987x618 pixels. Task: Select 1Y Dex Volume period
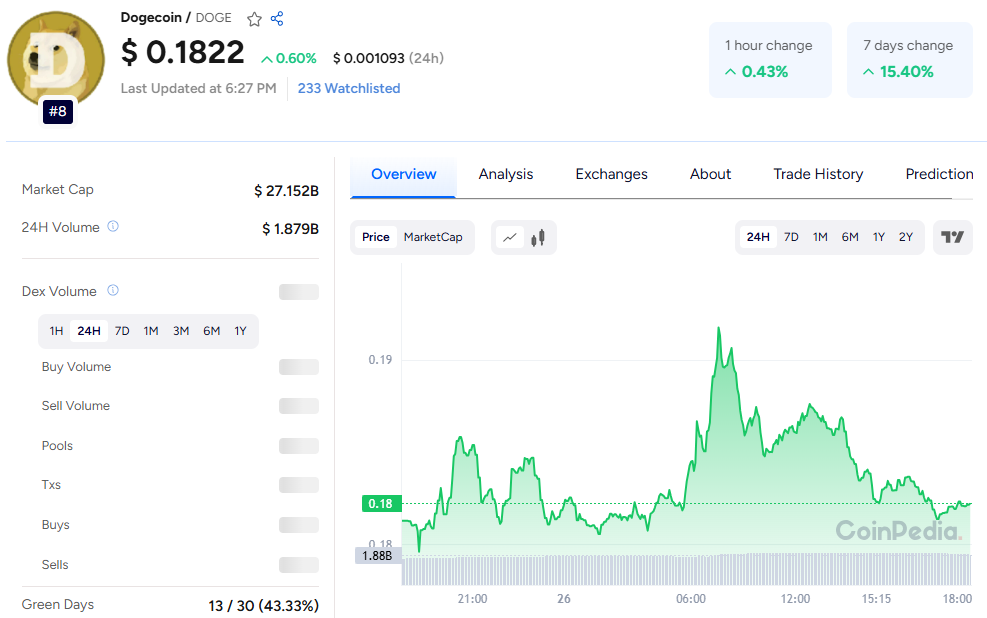point(240,331)
